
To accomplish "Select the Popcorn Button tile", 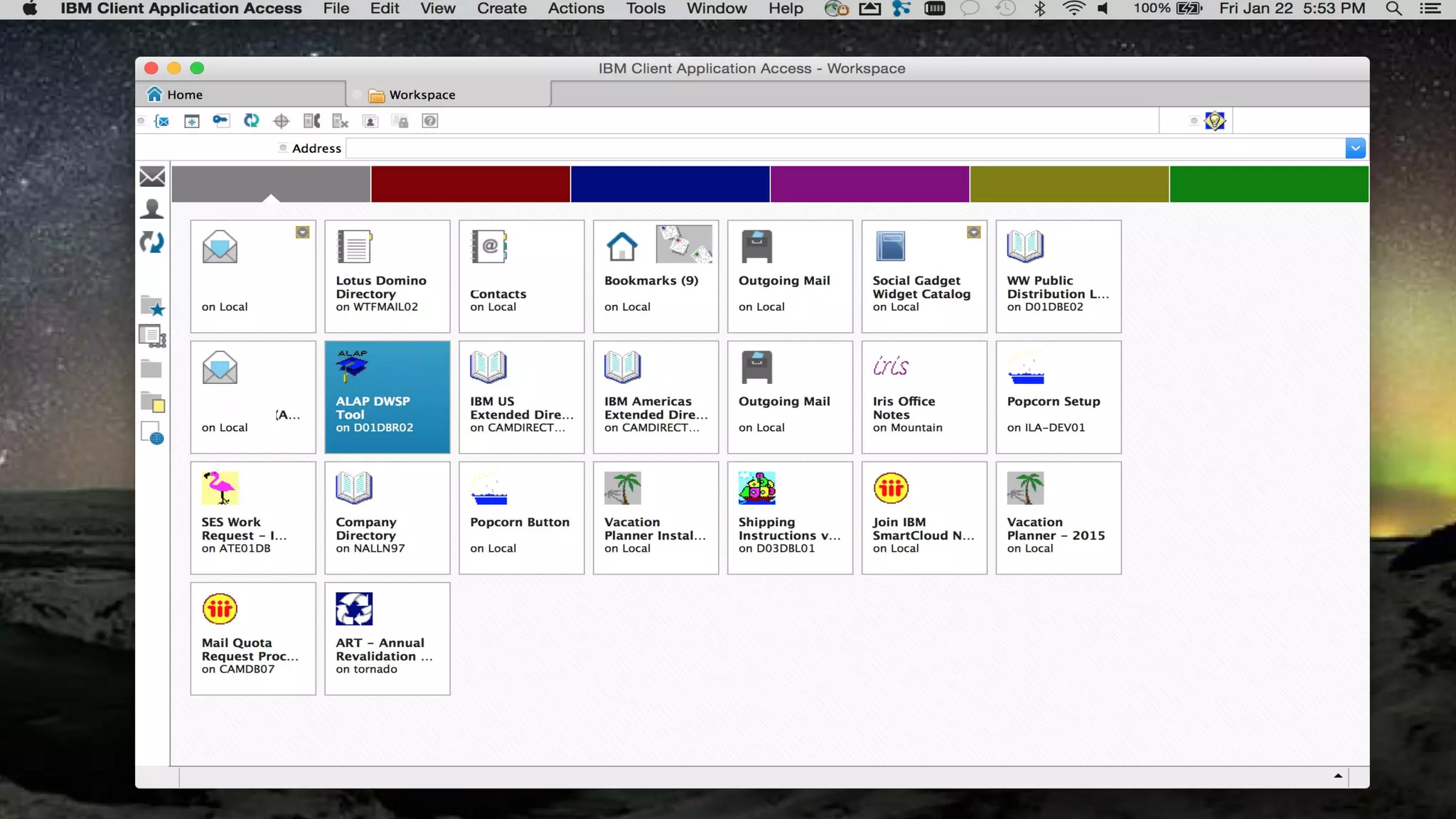I will 522,518.
